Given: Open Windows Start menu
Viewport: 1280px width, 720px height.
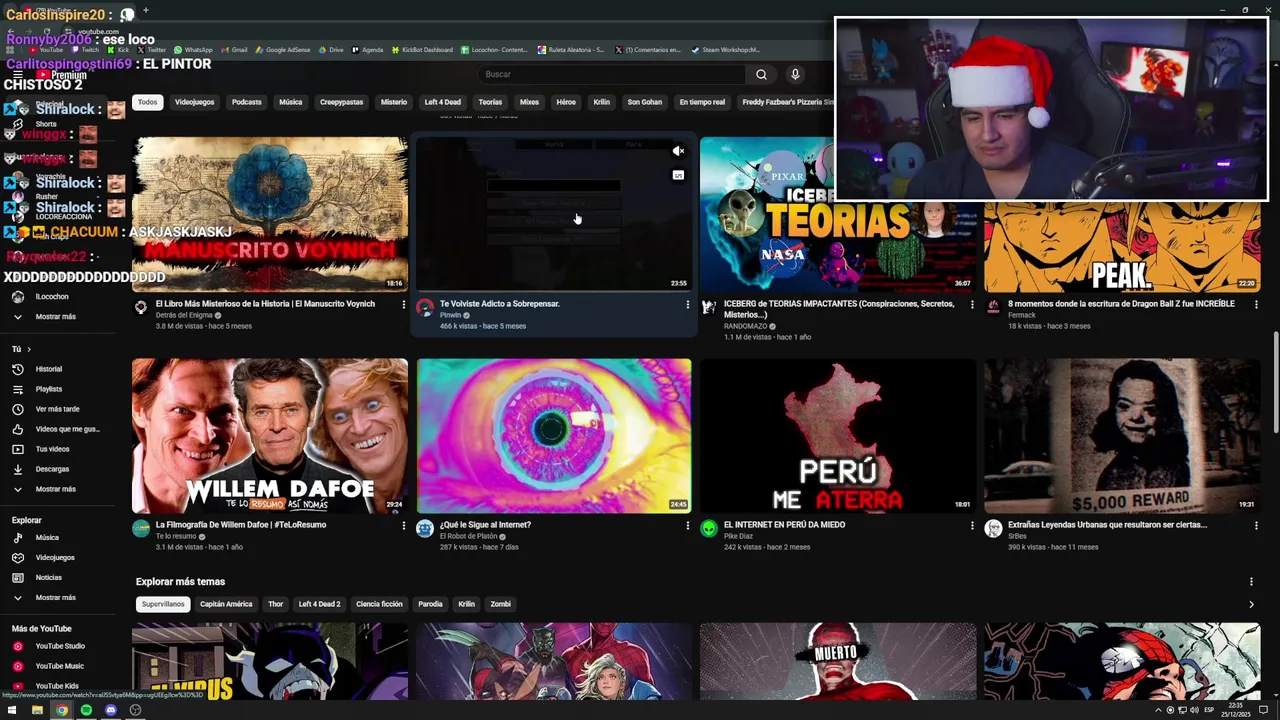Looking at the screenshot, I should 12,710.
